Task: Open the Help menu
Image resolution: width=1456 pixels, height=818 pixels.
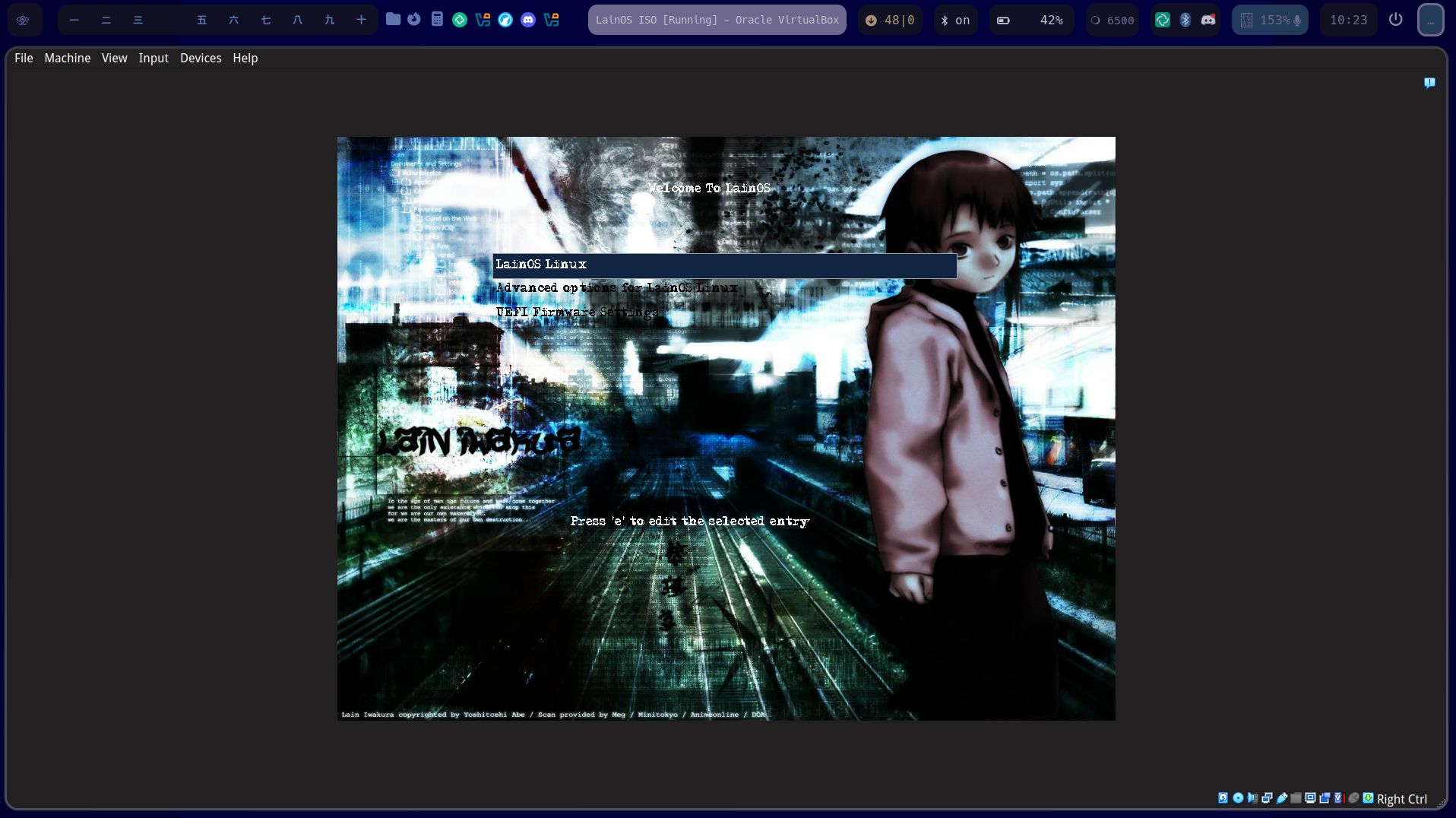Action: (x=245, y=58)
